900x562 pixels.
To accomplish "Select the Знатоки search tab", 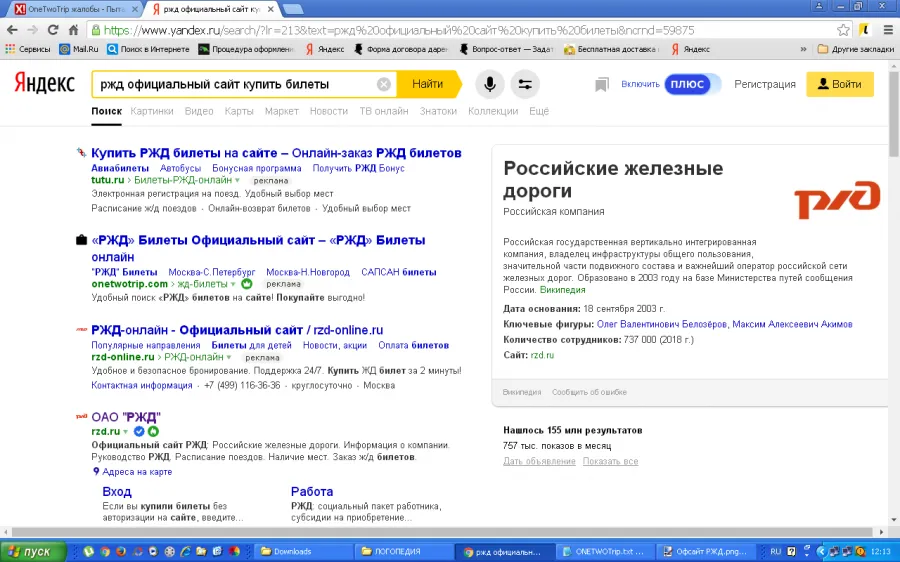I will click(x=438, y=111).
